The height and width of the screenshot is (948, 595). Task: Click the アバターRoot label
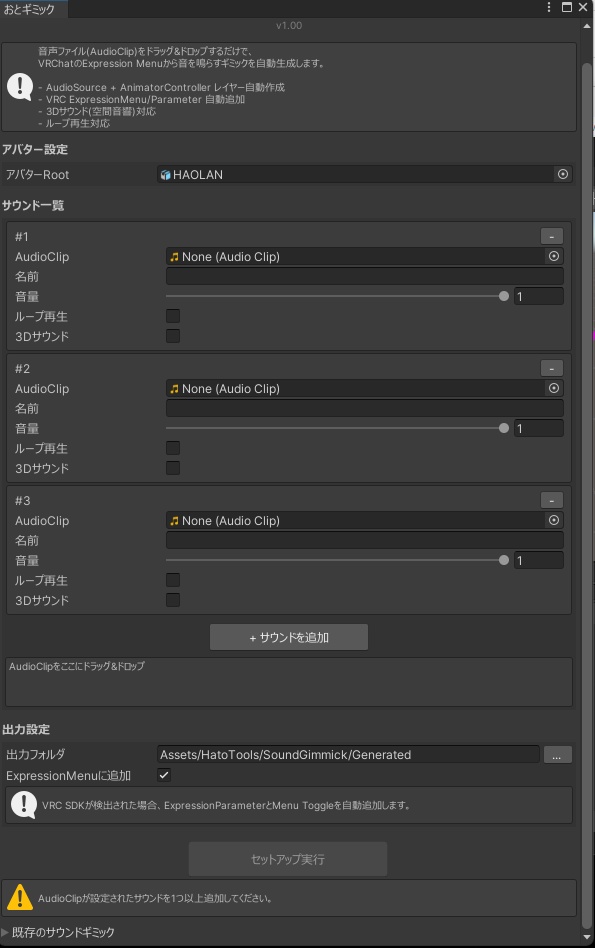37,175
